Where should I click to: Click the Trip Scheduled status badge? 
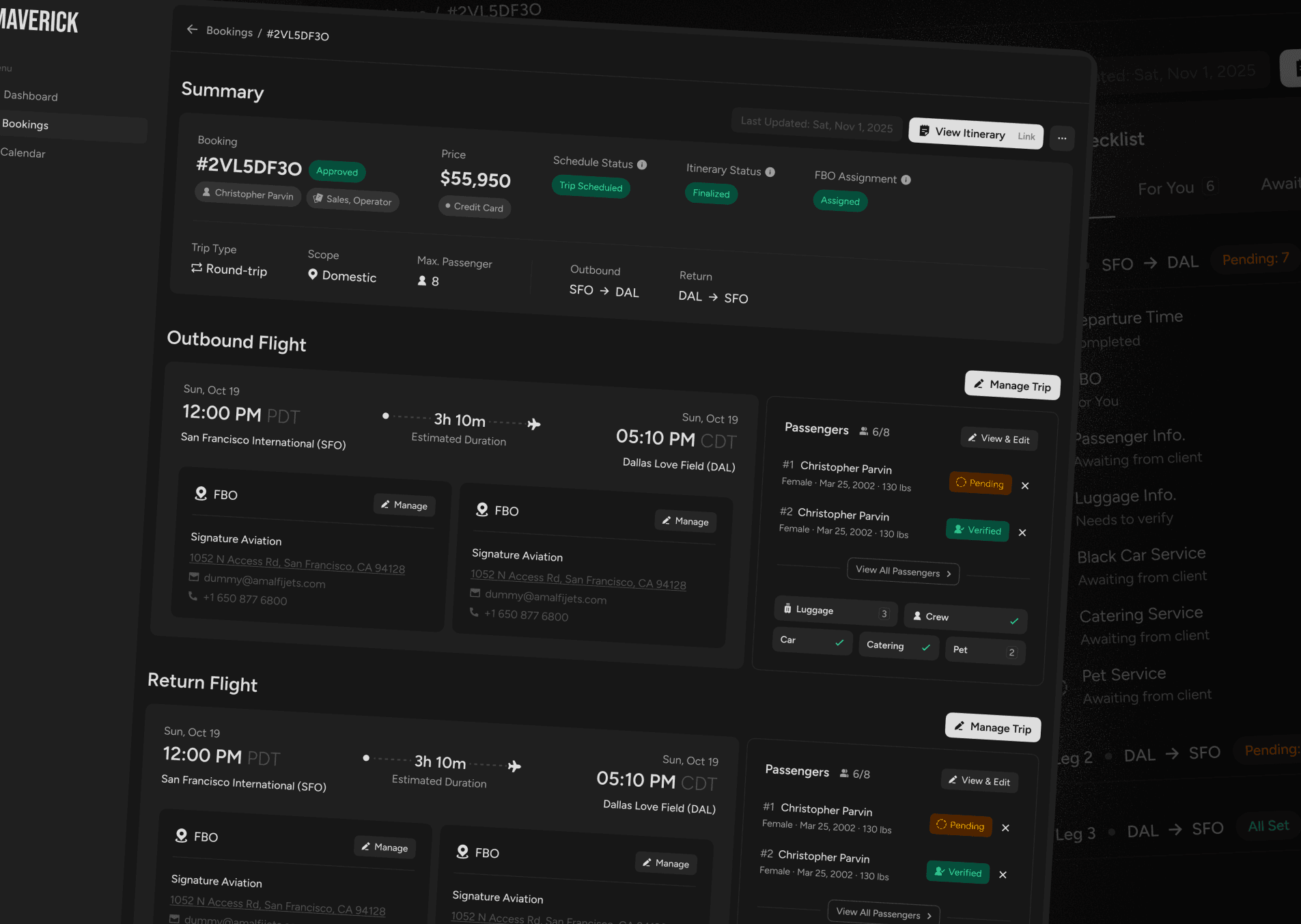tap(591, 186)
